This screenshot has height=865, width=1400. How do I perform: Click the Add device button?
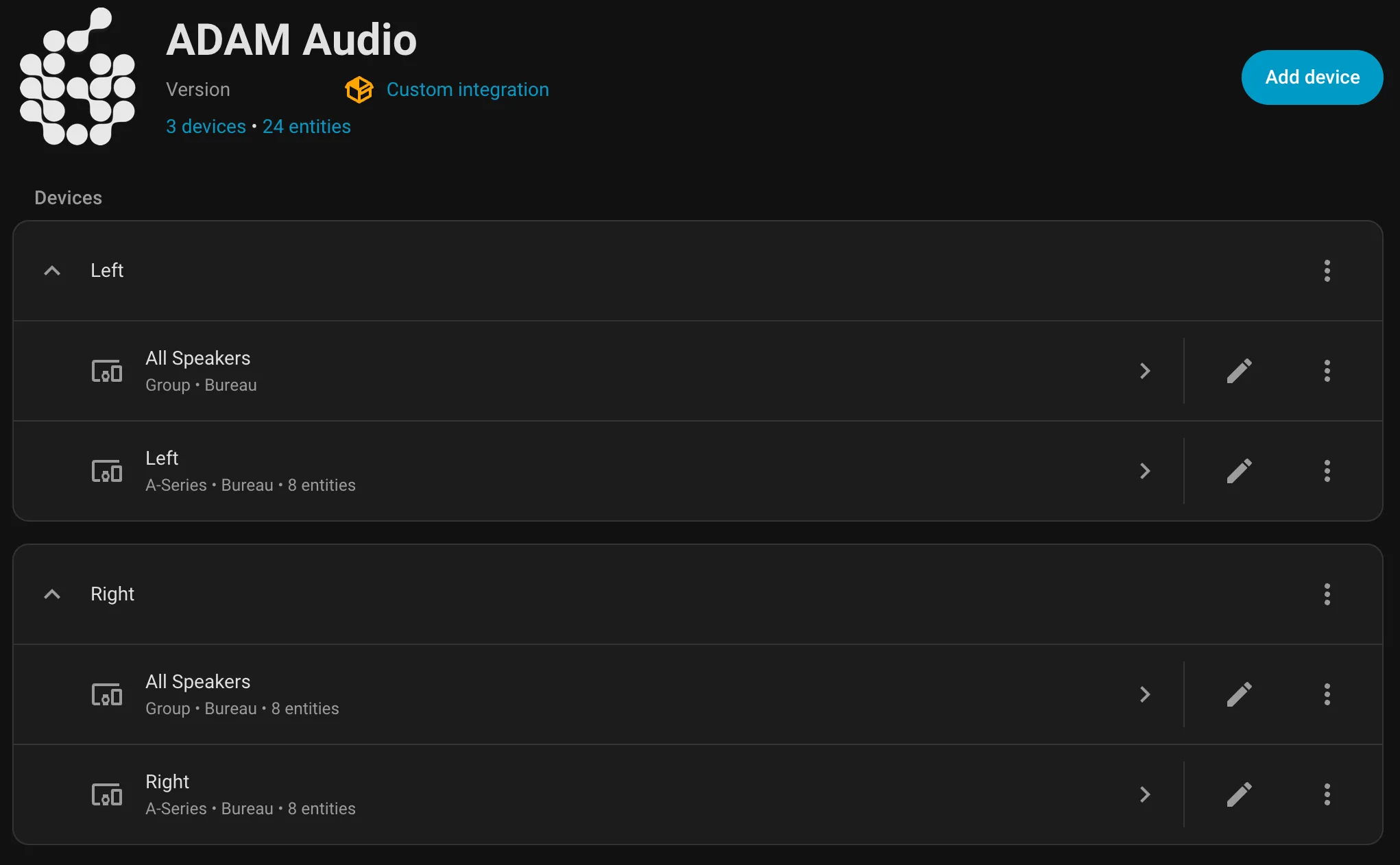(x=1312, y=77)
